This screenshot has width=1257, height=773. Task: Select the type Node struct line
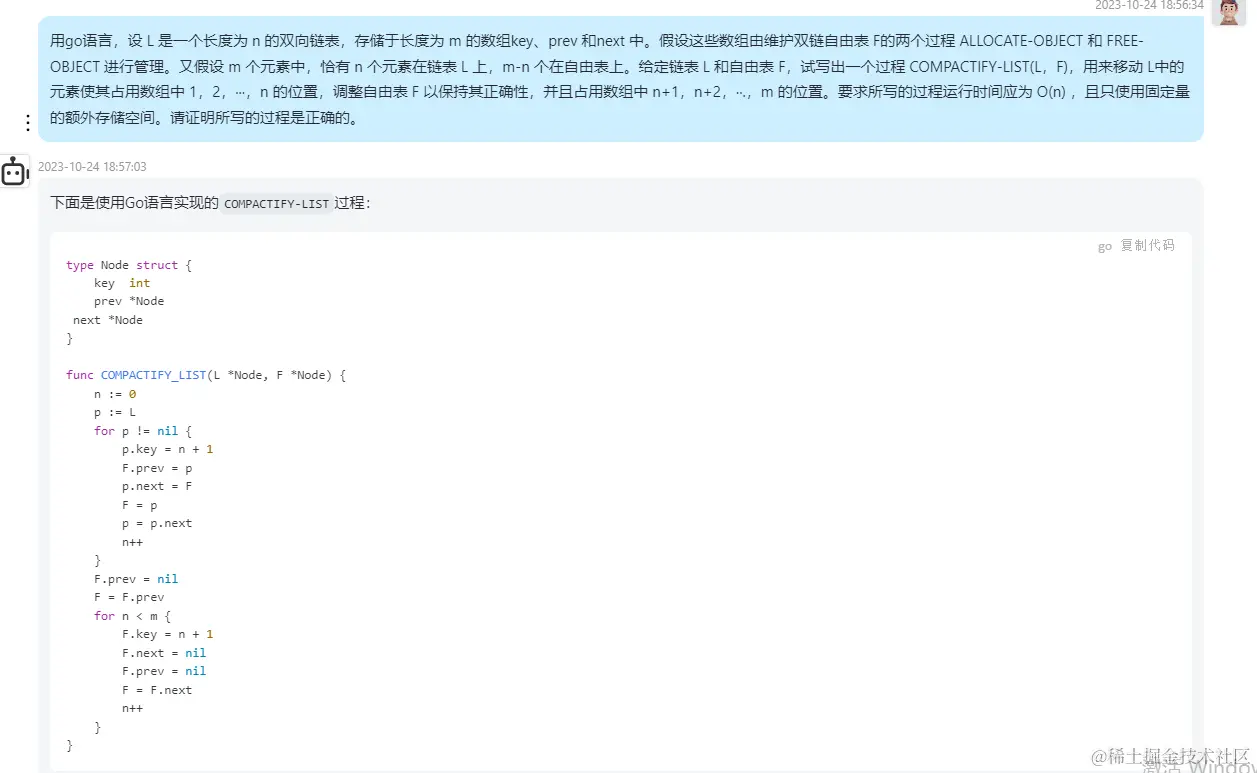tap(124, 264)
